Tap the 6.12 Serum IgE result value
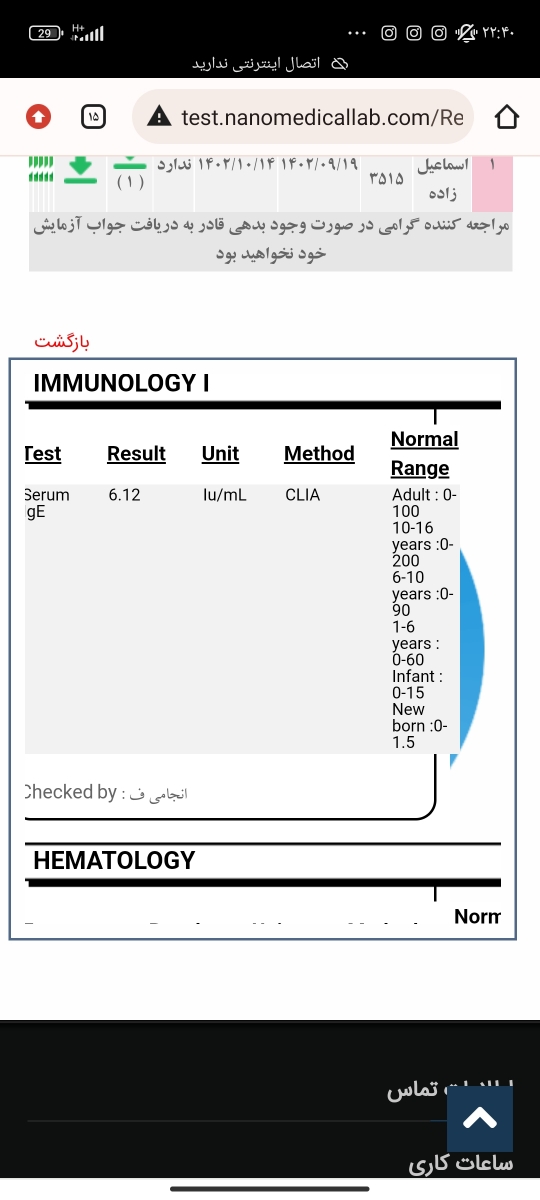 pyautogui.click(x=124, y=495)
